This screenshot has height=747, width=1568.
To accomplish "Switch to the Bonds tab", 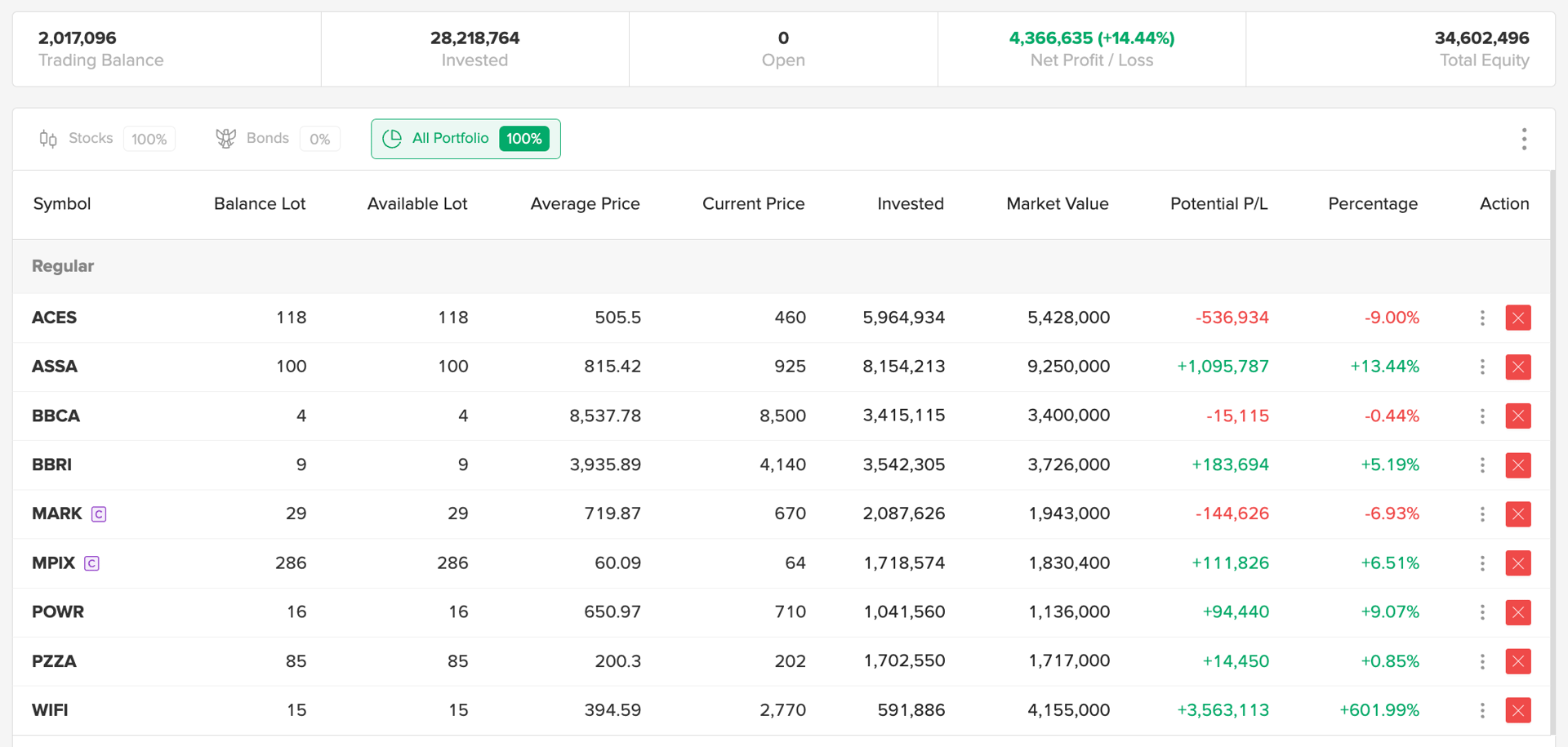I will [278, 139].
